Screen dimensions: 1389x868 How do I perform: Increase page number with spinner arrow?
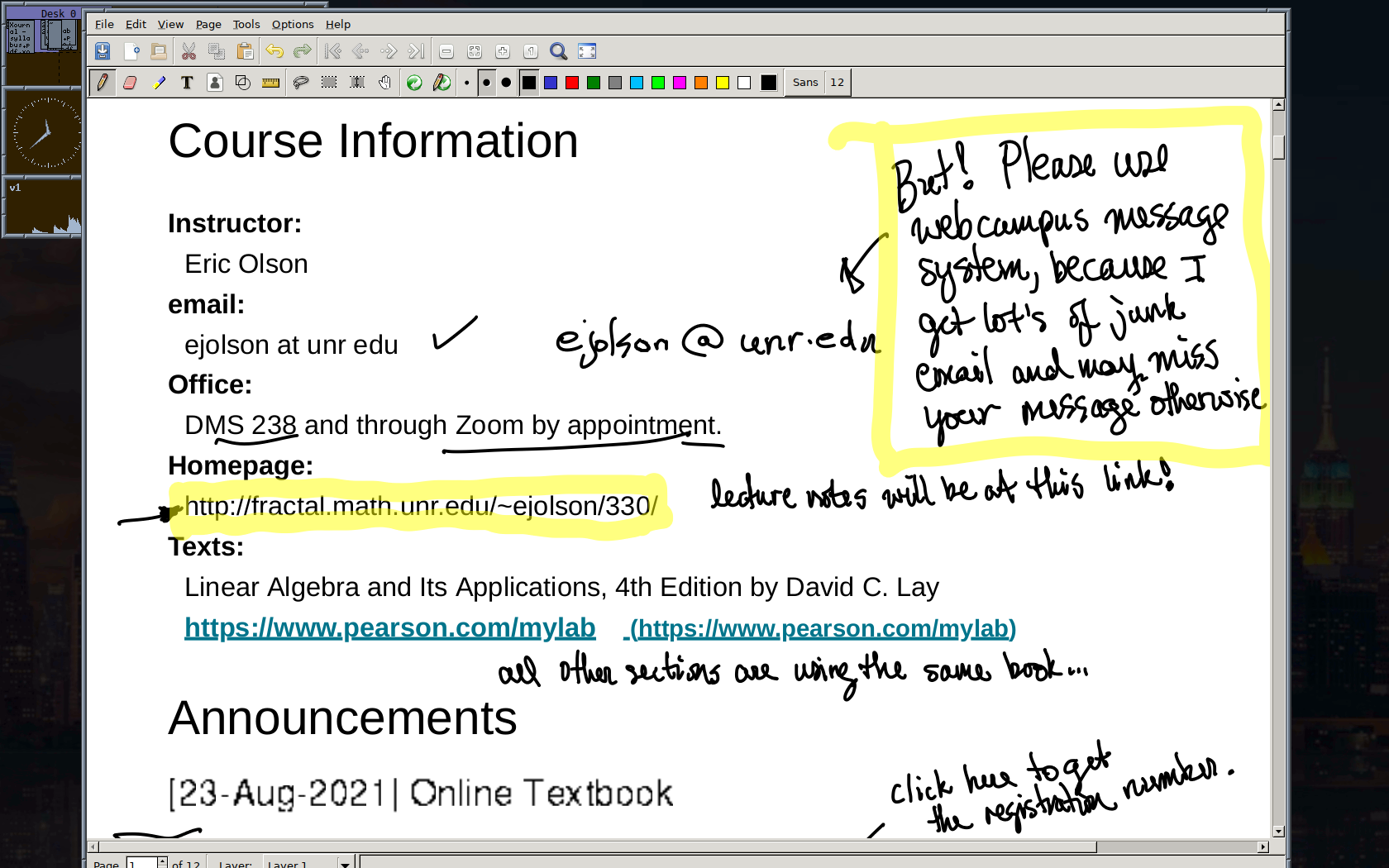tap(162, 861)
